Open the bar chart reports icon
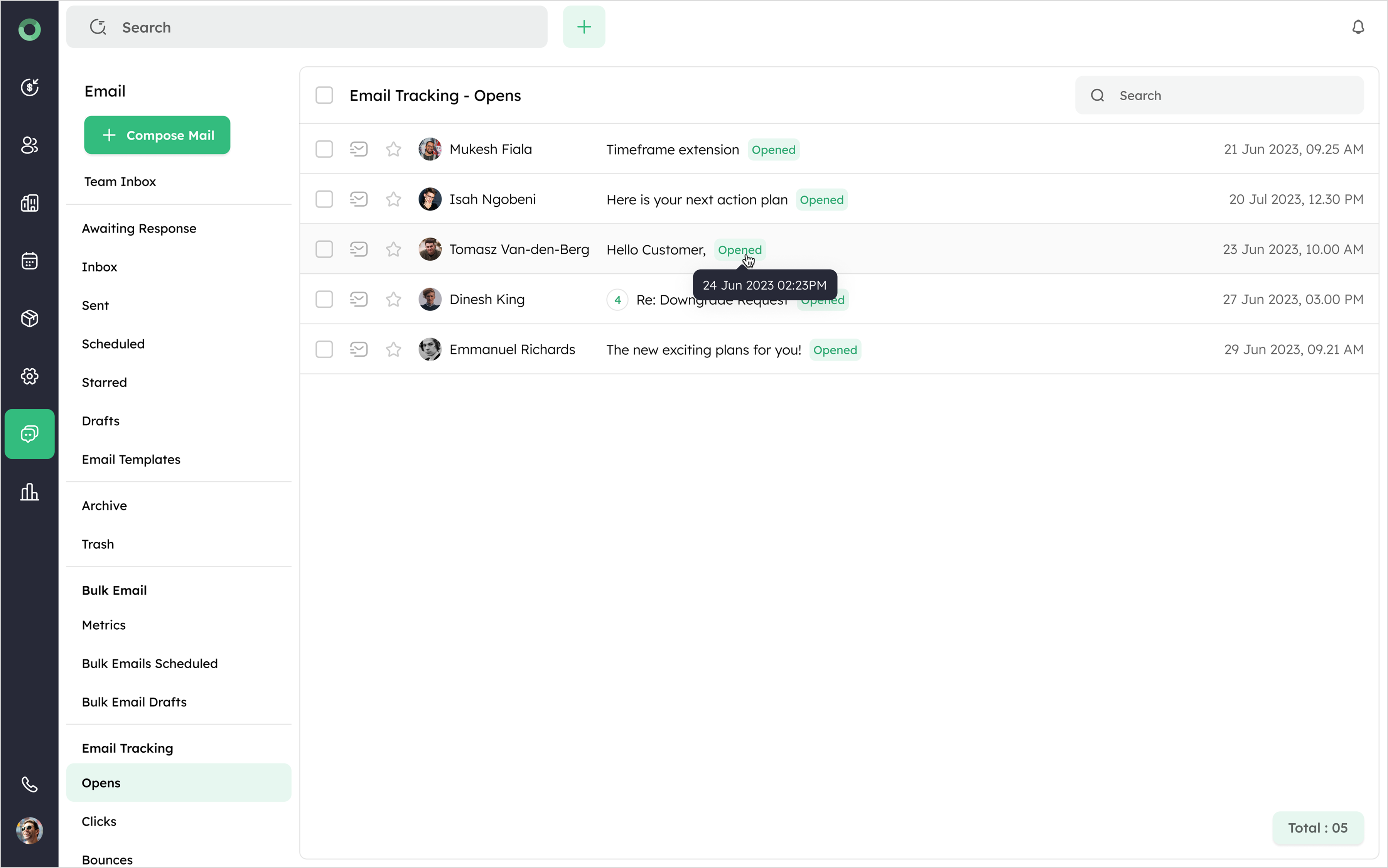The image size is (1388, 868). click(29, 492)
